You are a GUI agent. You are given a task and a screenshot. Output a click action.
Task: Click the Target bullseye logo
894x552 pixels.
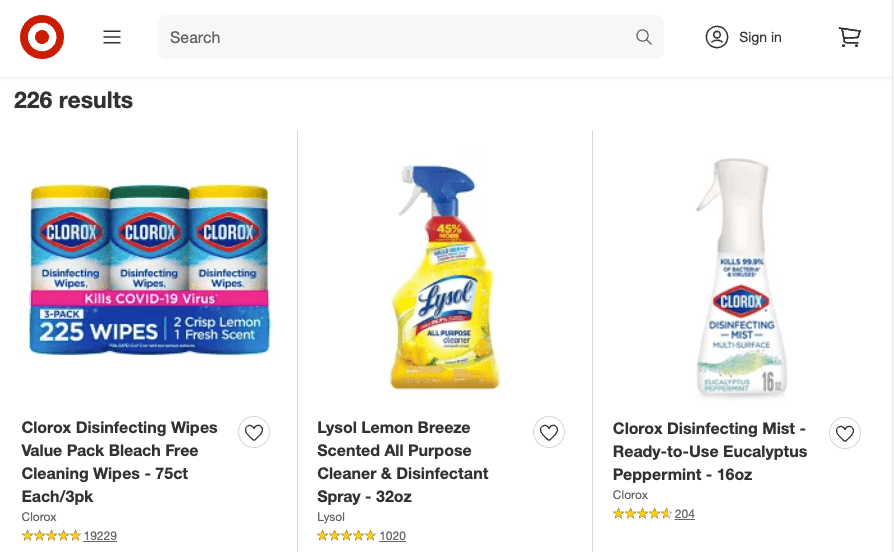point(42,38)
